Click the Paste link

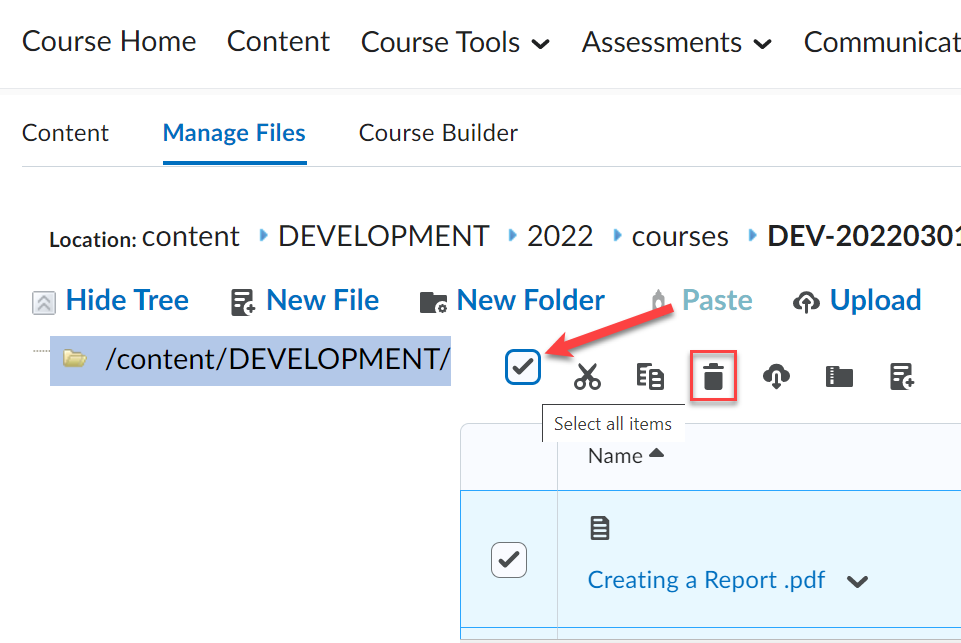click(x=717, y=300)
